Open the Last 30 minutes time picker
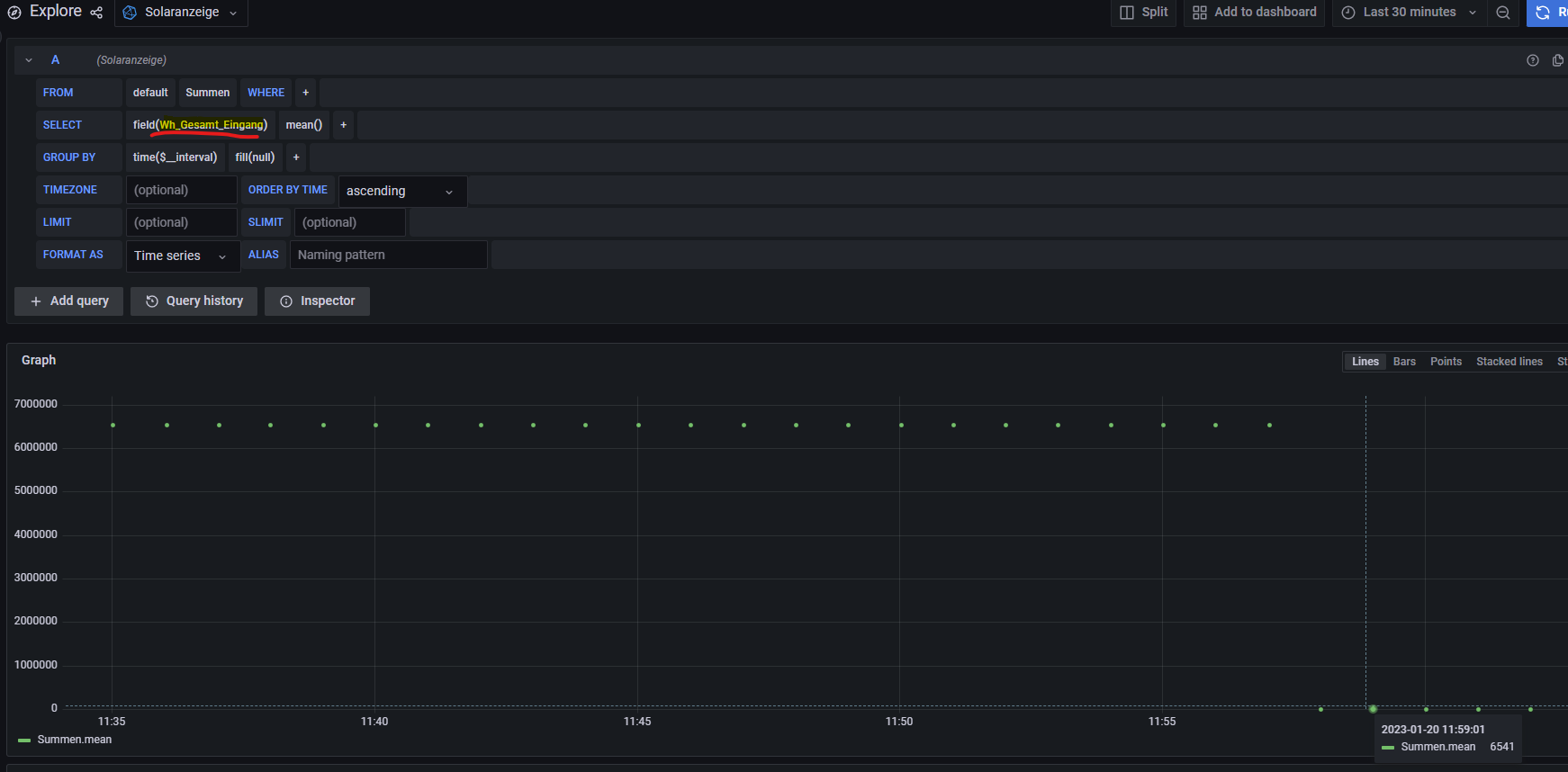 (1409, 13)
